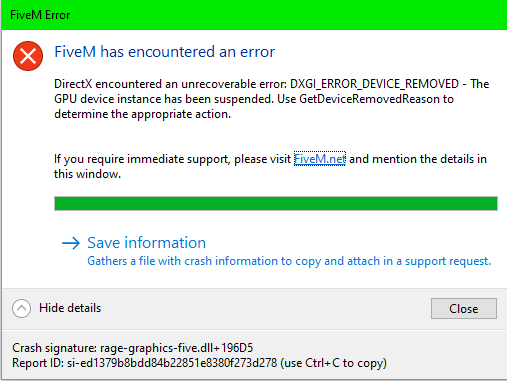Click the blue Save information arrow icon
This screenshot has height=381, width=507.
71,243
